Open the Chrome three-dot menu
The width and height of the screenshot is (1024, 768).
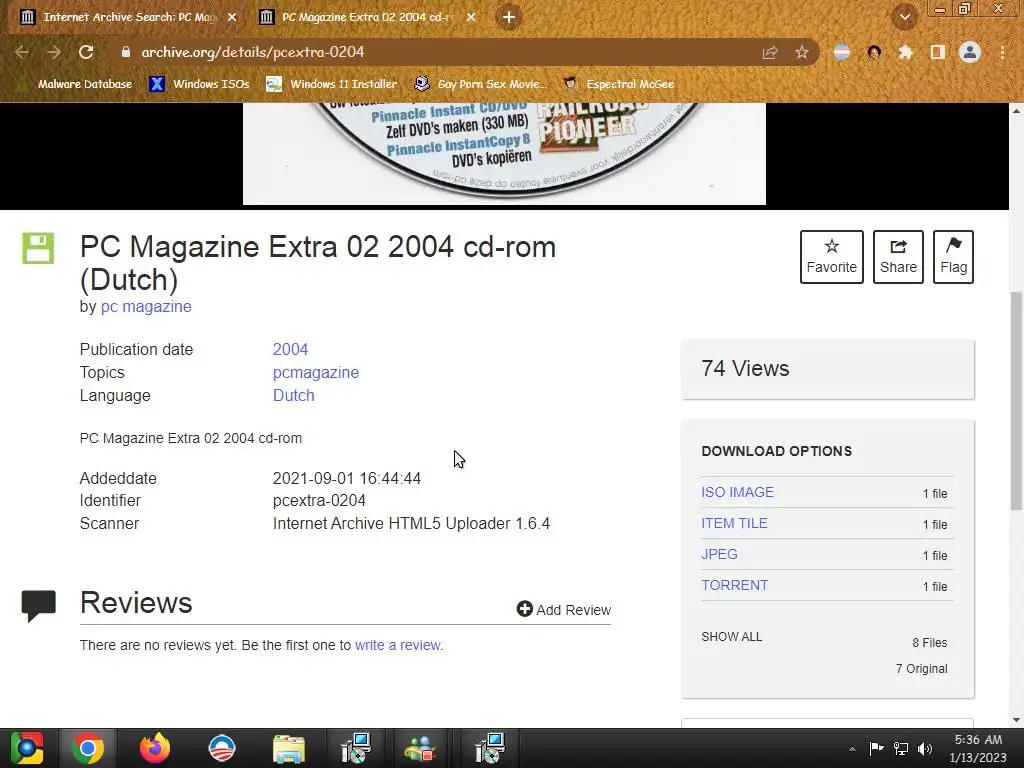point(1002,52)
